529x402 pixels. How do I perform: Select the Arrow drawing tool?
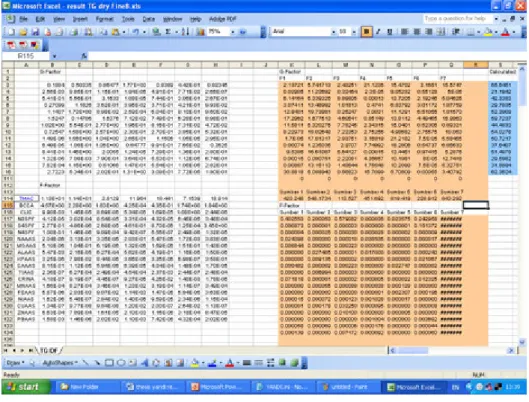(97, 363)
